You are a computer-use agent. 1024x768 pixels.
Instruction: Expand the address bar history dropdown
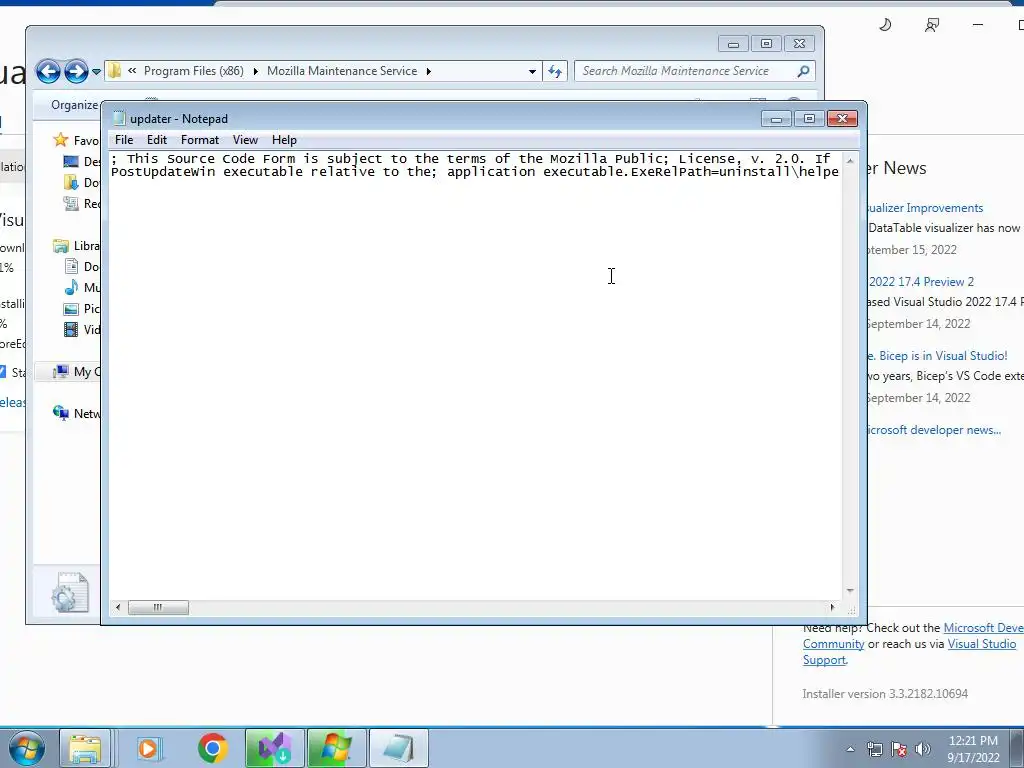click(x=532, y=71)
